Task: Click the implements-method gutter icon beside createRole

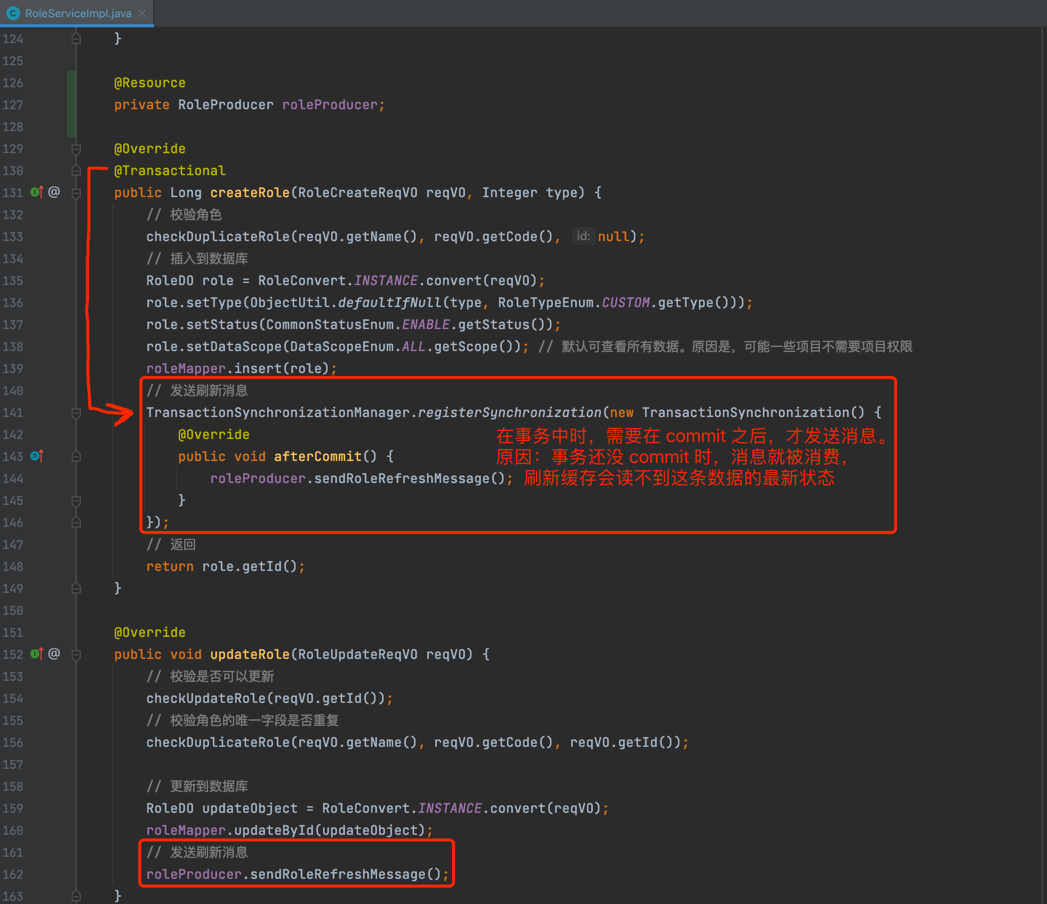Action: [x=36, y=192]
